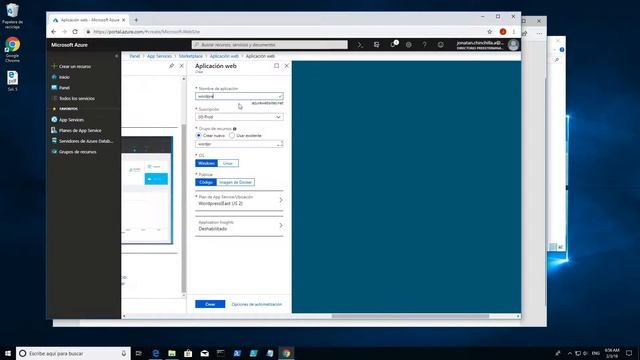Click the resource group name input field
The width and height of the screenshot is (640, 360).
tap(239, 144)
